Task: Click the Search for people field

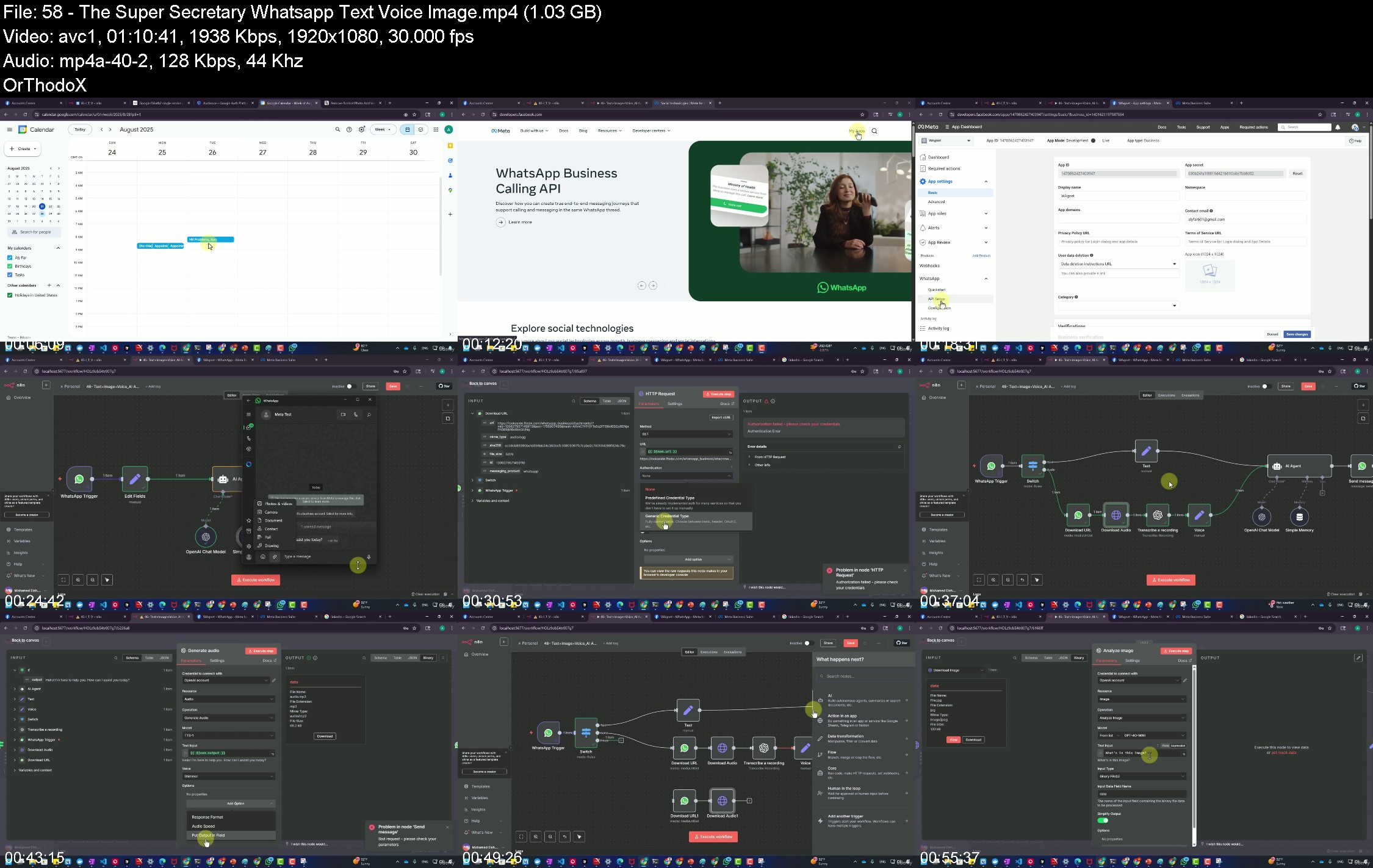Action: click(x=34, y=232)
